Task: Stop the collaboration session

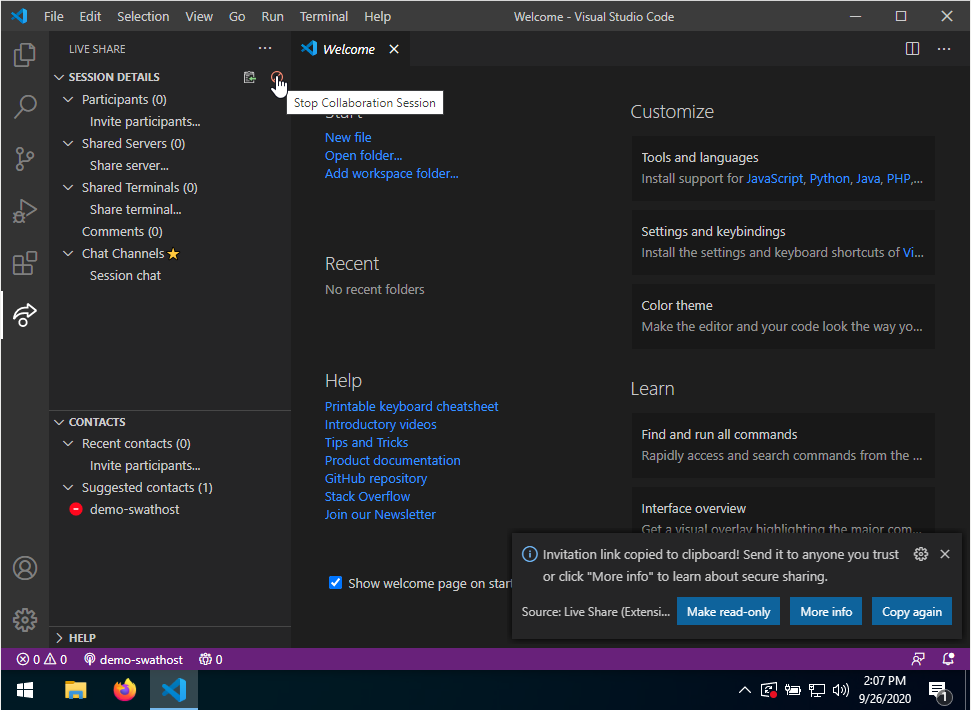Action: pyautogui.click(x=277, y=77)
